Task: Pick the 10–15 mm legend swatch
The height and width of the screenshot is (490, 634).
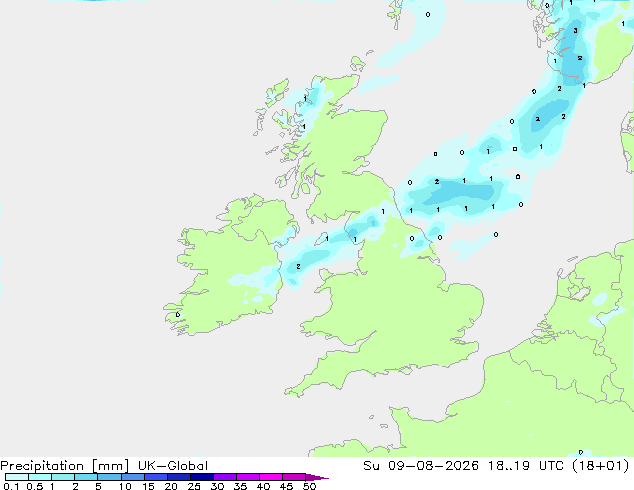Action: click(132, 477)
